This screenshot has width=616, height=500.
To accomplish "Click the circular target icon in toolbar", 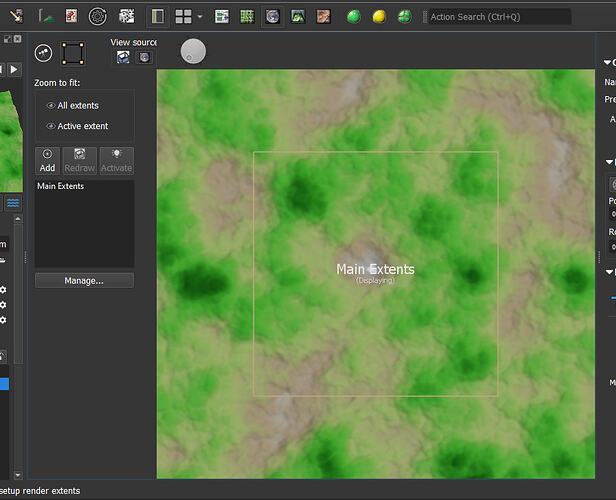I will [98, 17].
